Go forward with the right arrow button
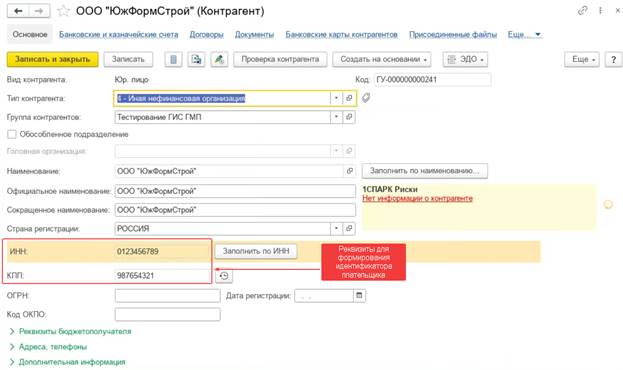 [39, 11]
